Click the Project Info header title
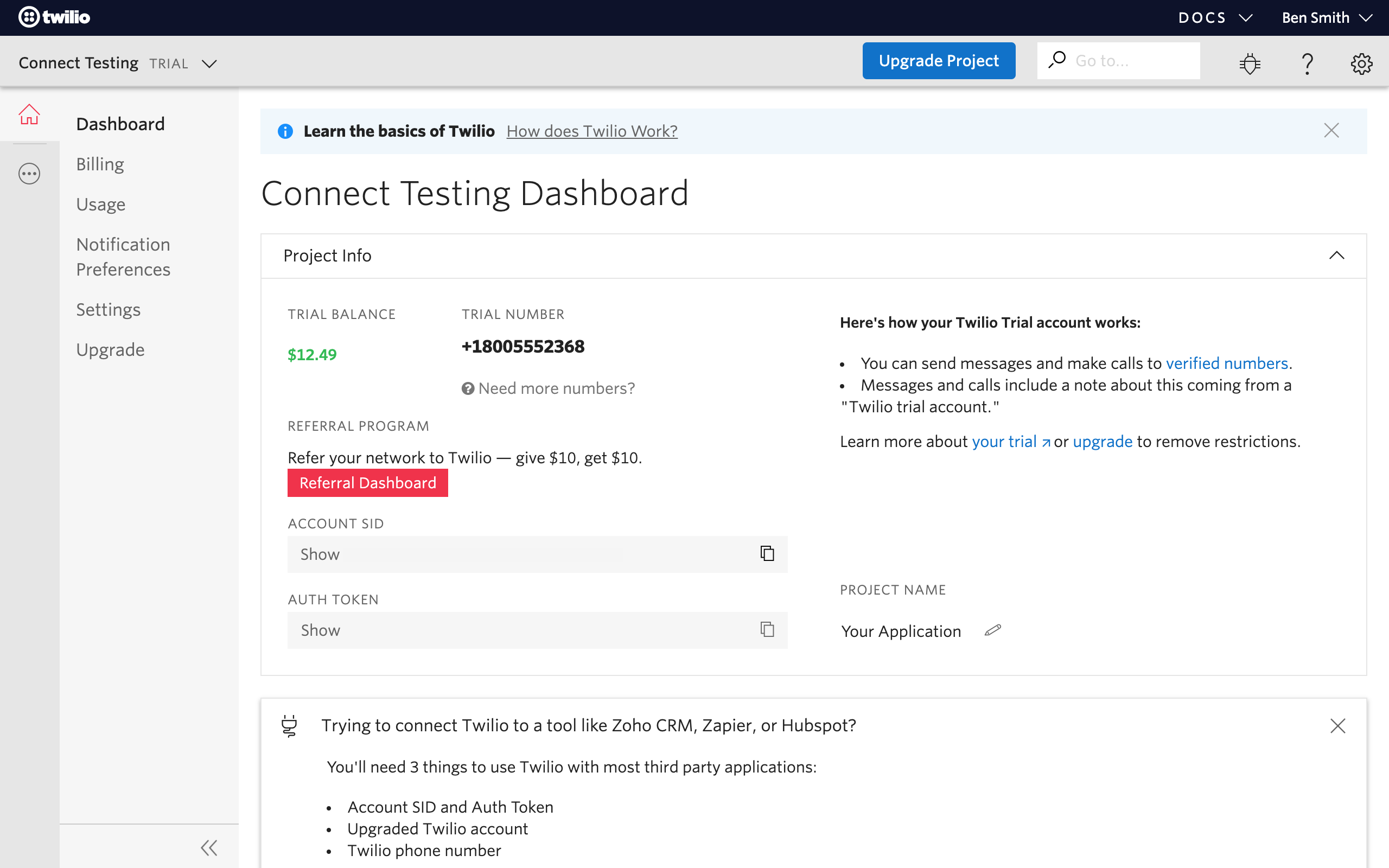 327,256
